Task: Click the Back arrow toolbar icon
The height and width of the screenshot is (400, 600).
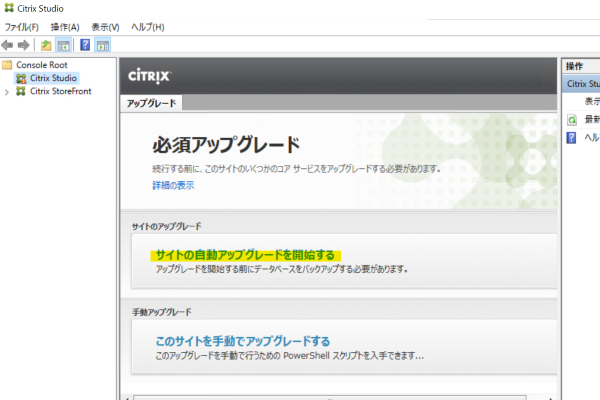Action: click(7, 45)
